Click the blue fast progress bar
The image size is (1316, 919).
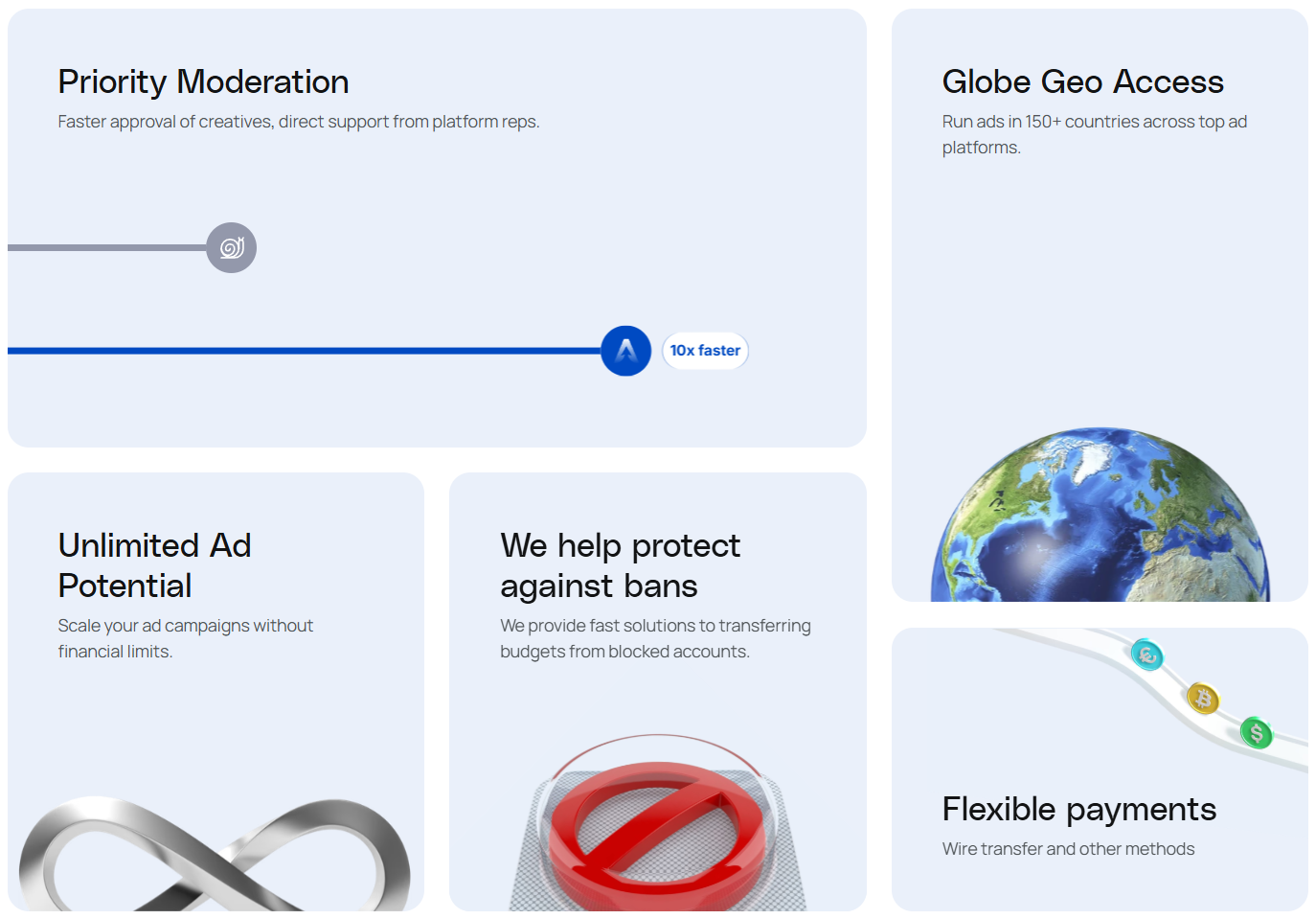click(x=305, y=351)
